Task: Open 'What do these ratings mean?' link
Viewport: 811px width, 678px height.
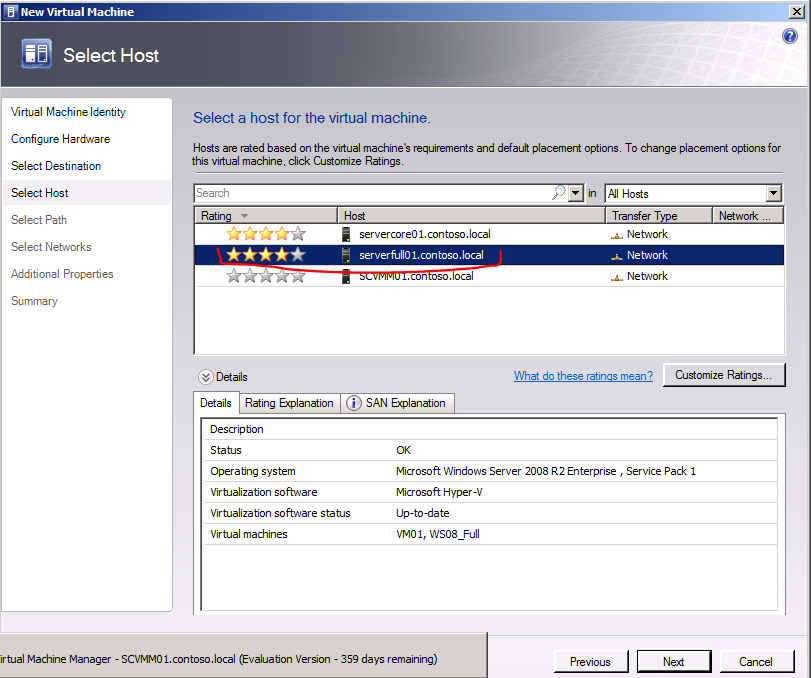Action: 583,376
